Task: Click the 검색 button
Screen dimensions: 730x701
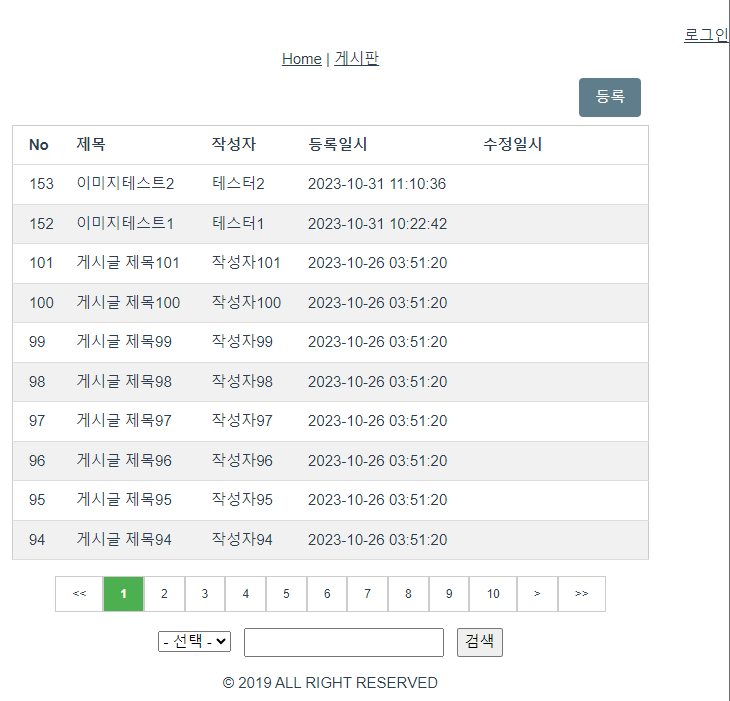Action: [480, 642]
